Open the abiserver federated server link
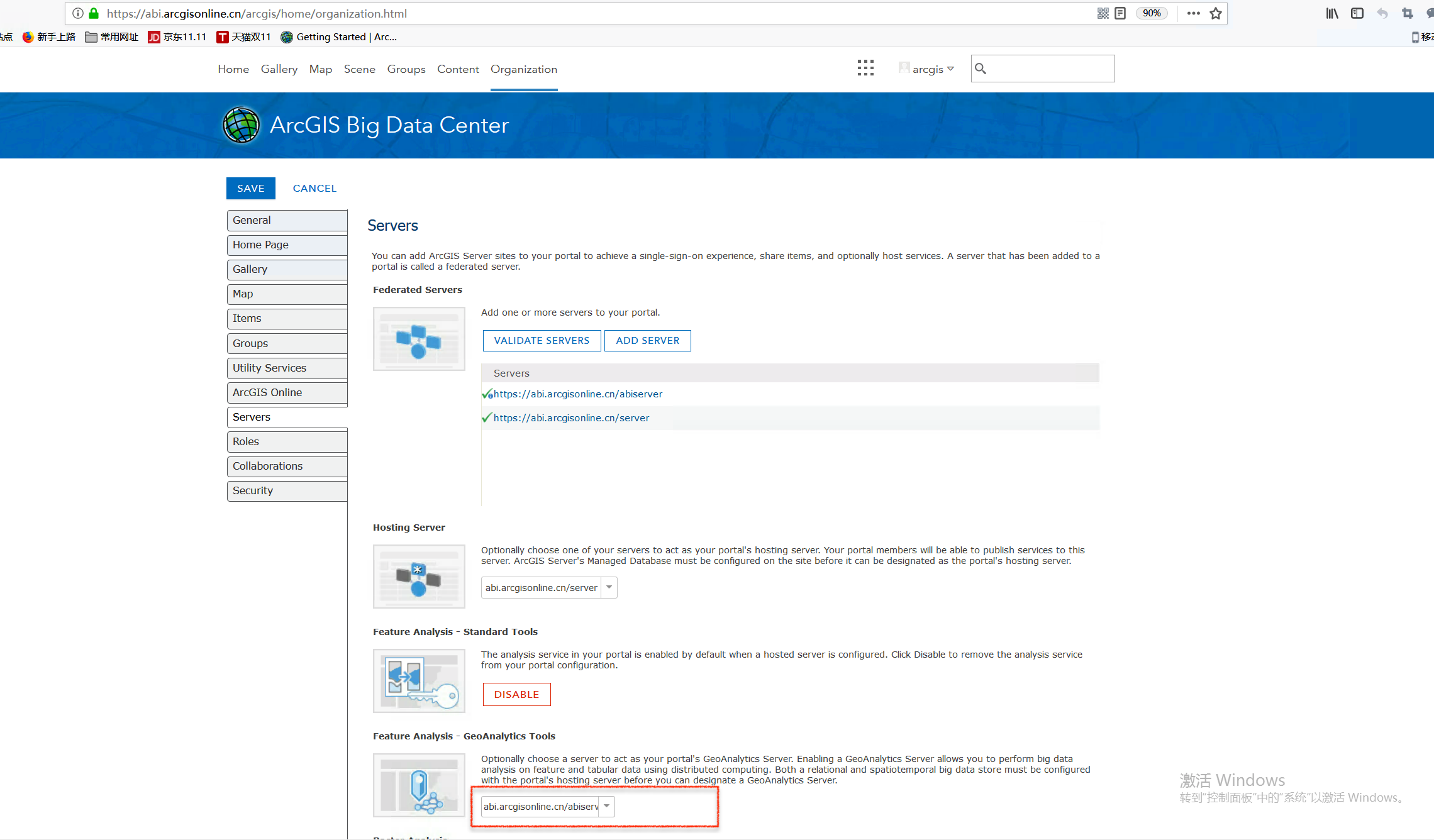This screenshot has width=1434, height=840. pos(577,394)
